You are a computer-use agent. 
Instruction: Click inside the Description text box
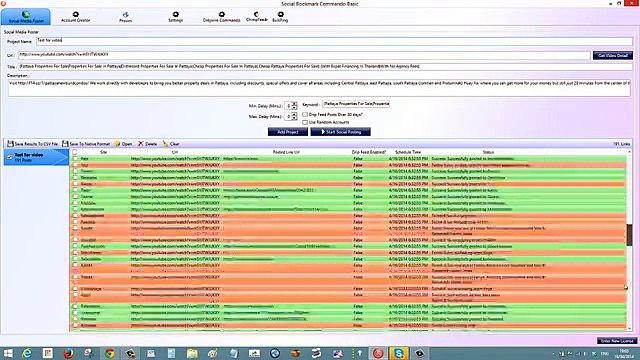(319, 88)
